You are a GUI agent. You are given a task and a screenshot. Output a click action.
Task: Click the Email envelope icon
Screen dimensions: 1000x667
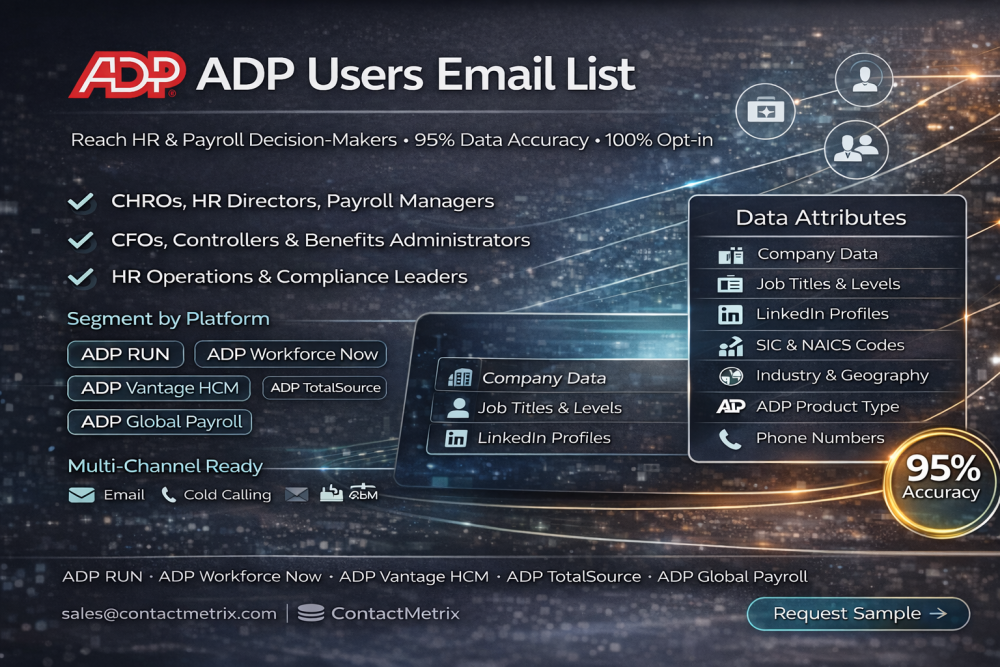(x=82, y=495)
